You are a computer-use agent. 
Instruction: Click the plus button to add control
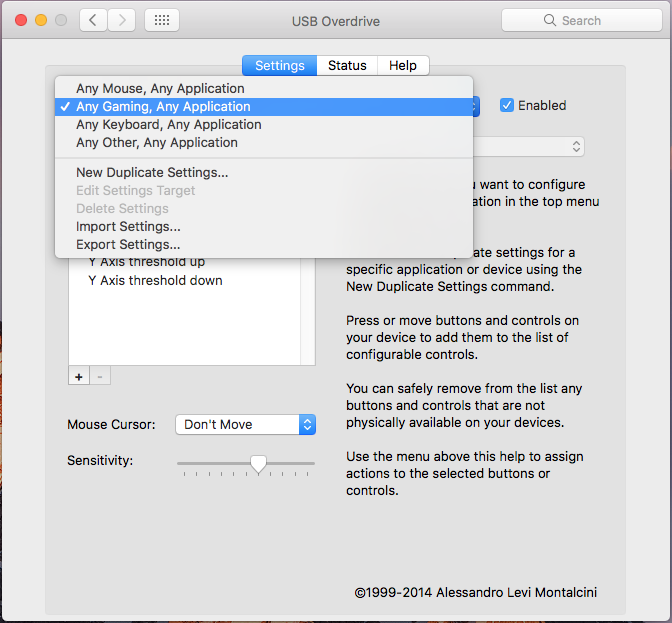(78, 376)
